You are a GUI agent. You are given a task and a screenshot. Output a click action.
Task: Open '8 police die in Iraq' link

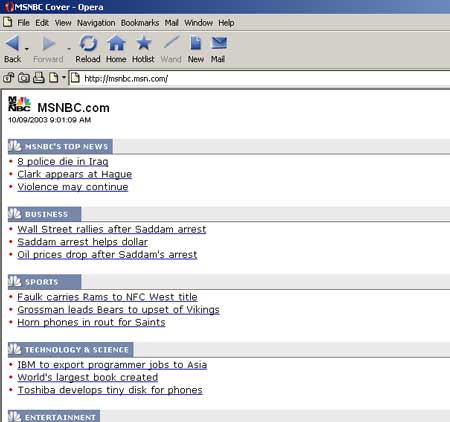[63, 162]
